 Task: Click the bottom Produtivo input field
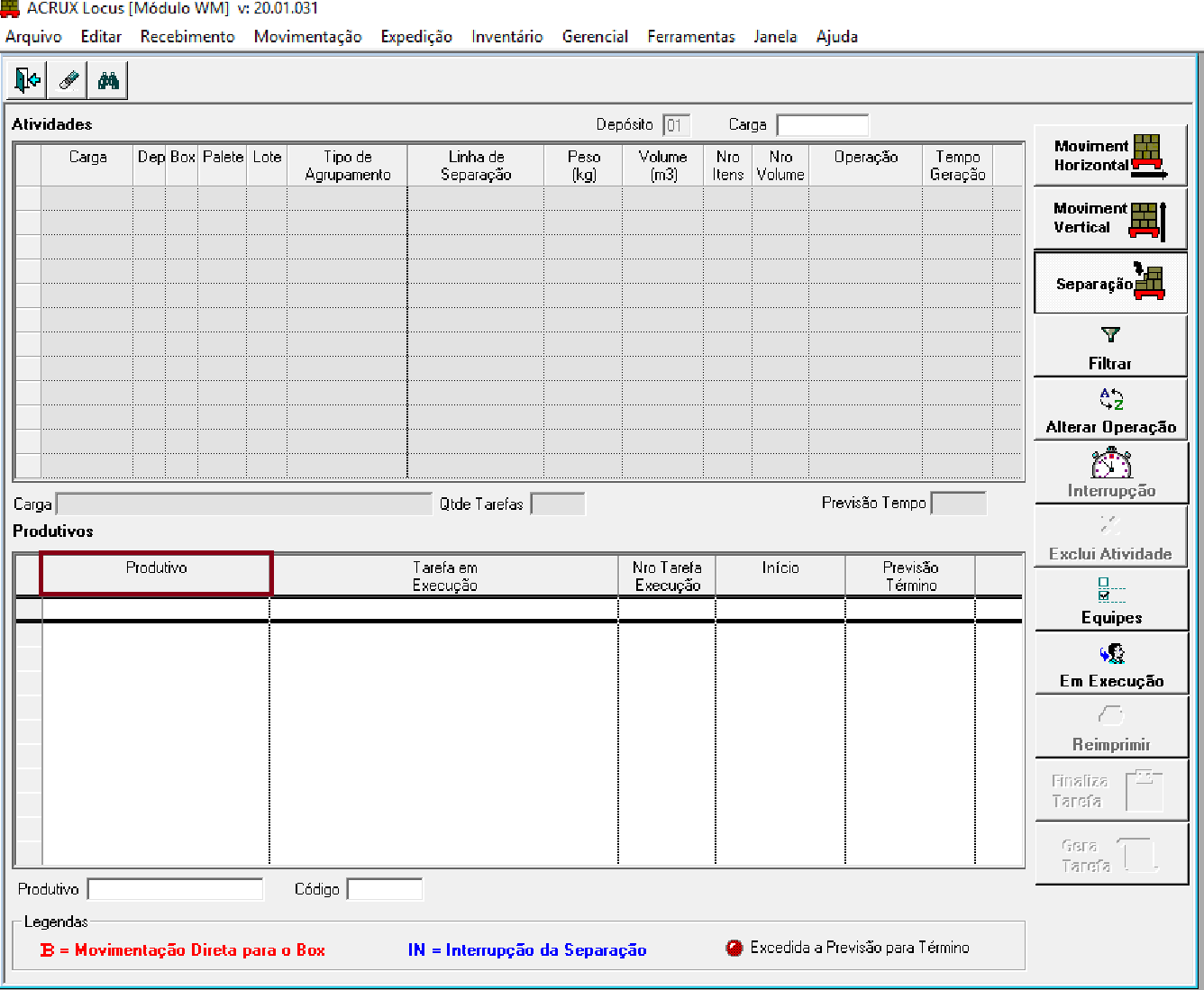click(176, 889)
